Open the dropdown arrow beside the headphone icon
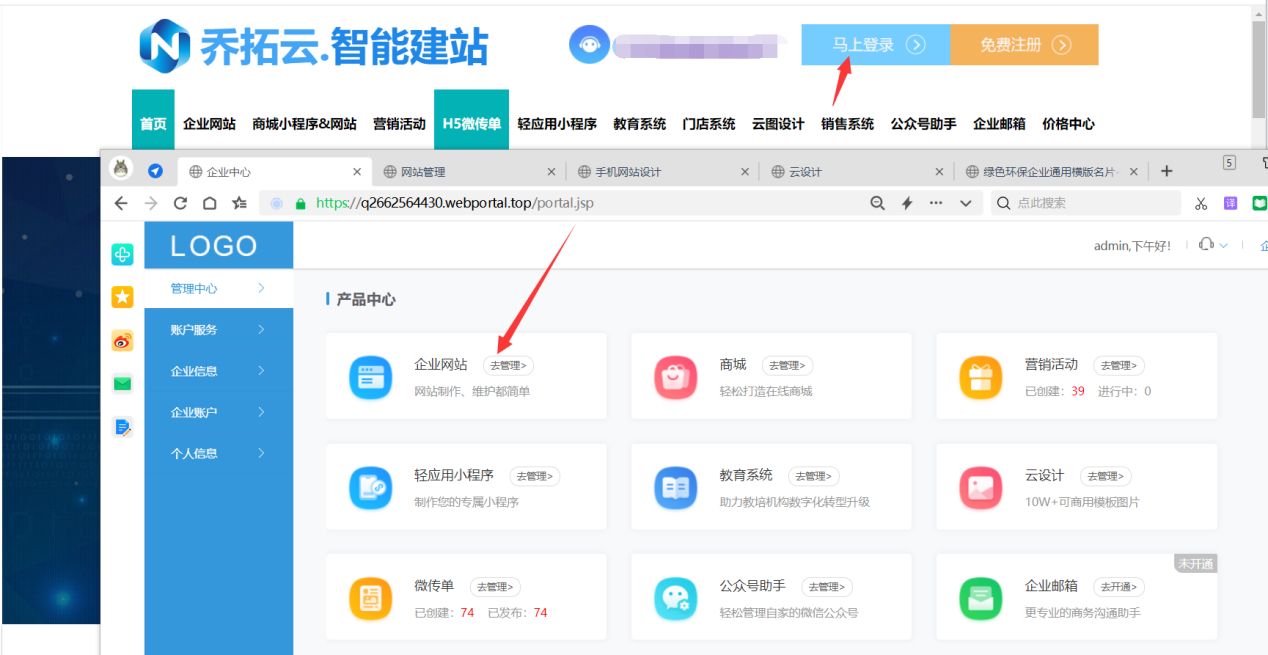The image size is (1268, 655). 1222,244
